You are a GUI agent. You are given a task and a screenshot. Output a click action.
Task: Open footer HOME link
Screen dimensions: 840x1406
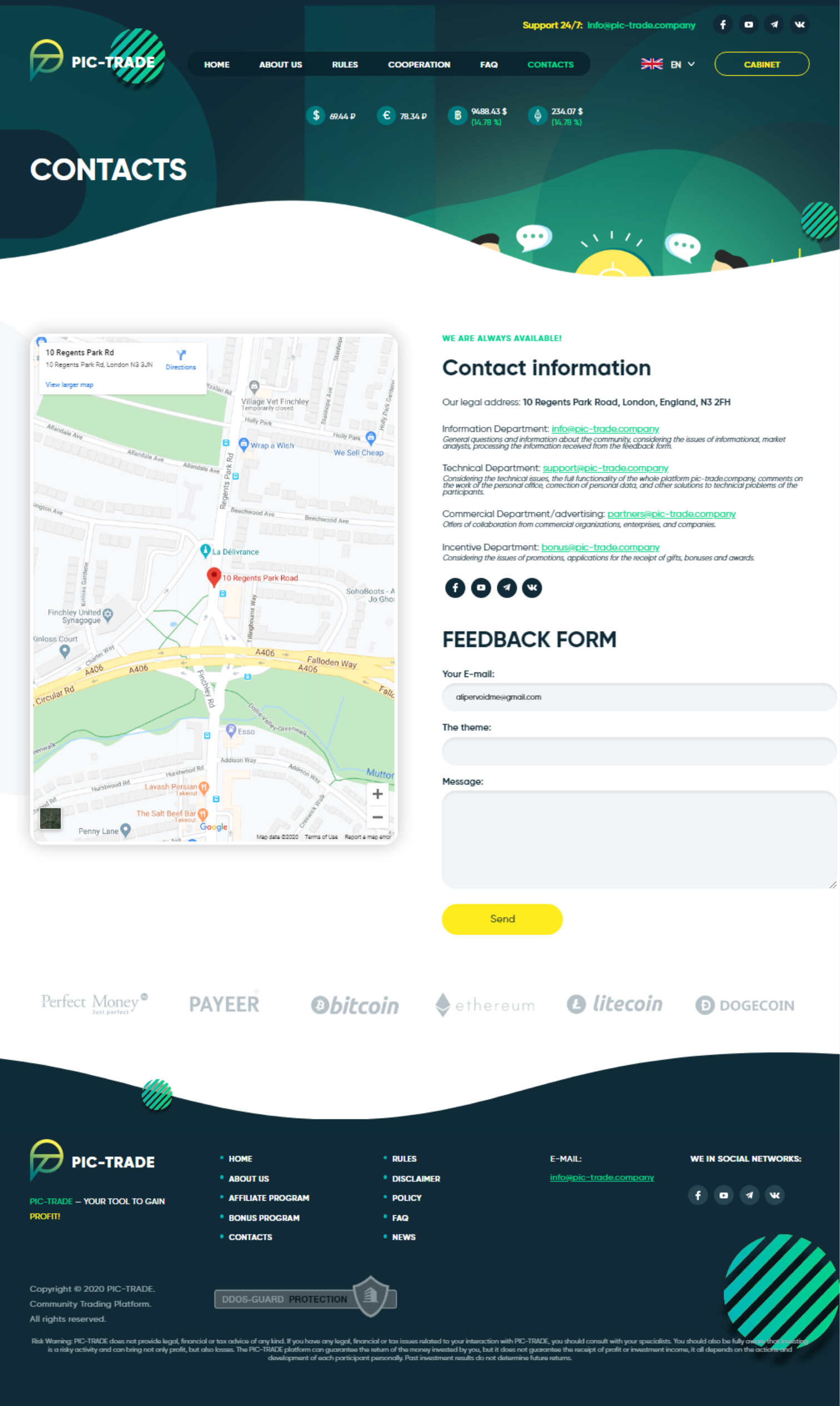point(240,1159)
